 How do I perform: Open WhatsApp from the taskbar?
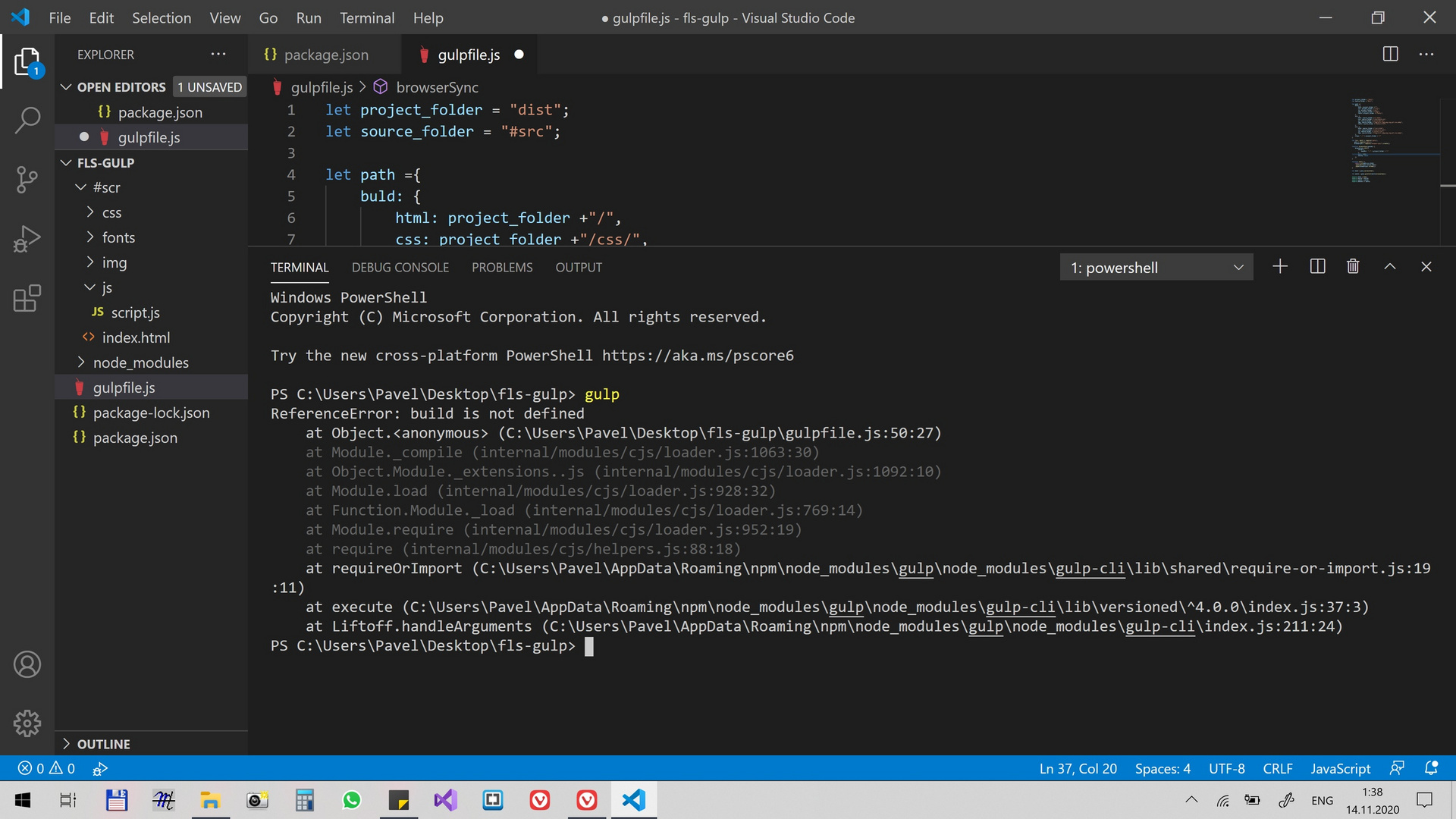352,800
